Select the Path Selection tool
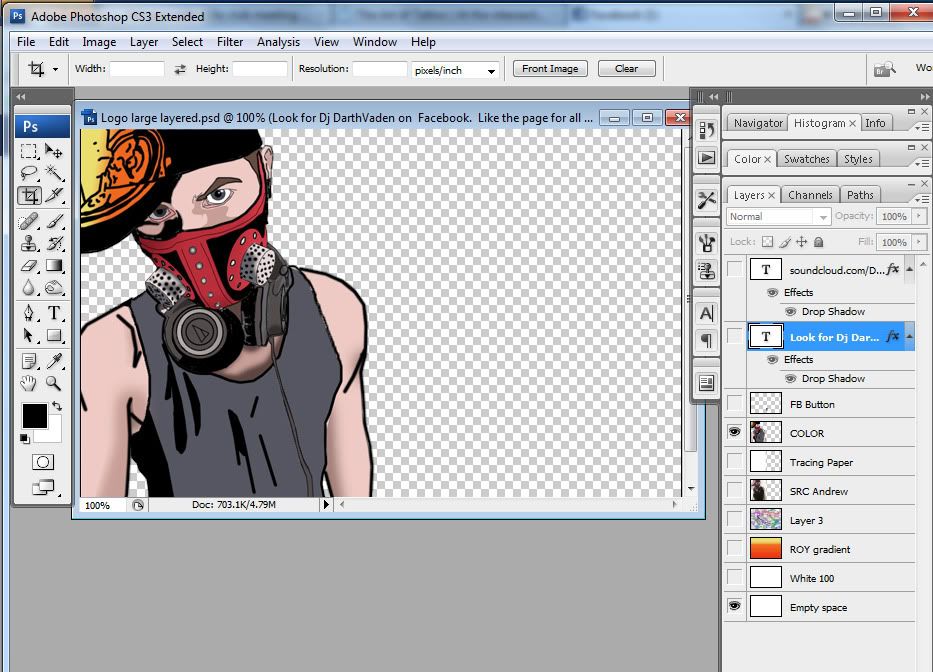The image size is (933, 672). tap(29, 336)
